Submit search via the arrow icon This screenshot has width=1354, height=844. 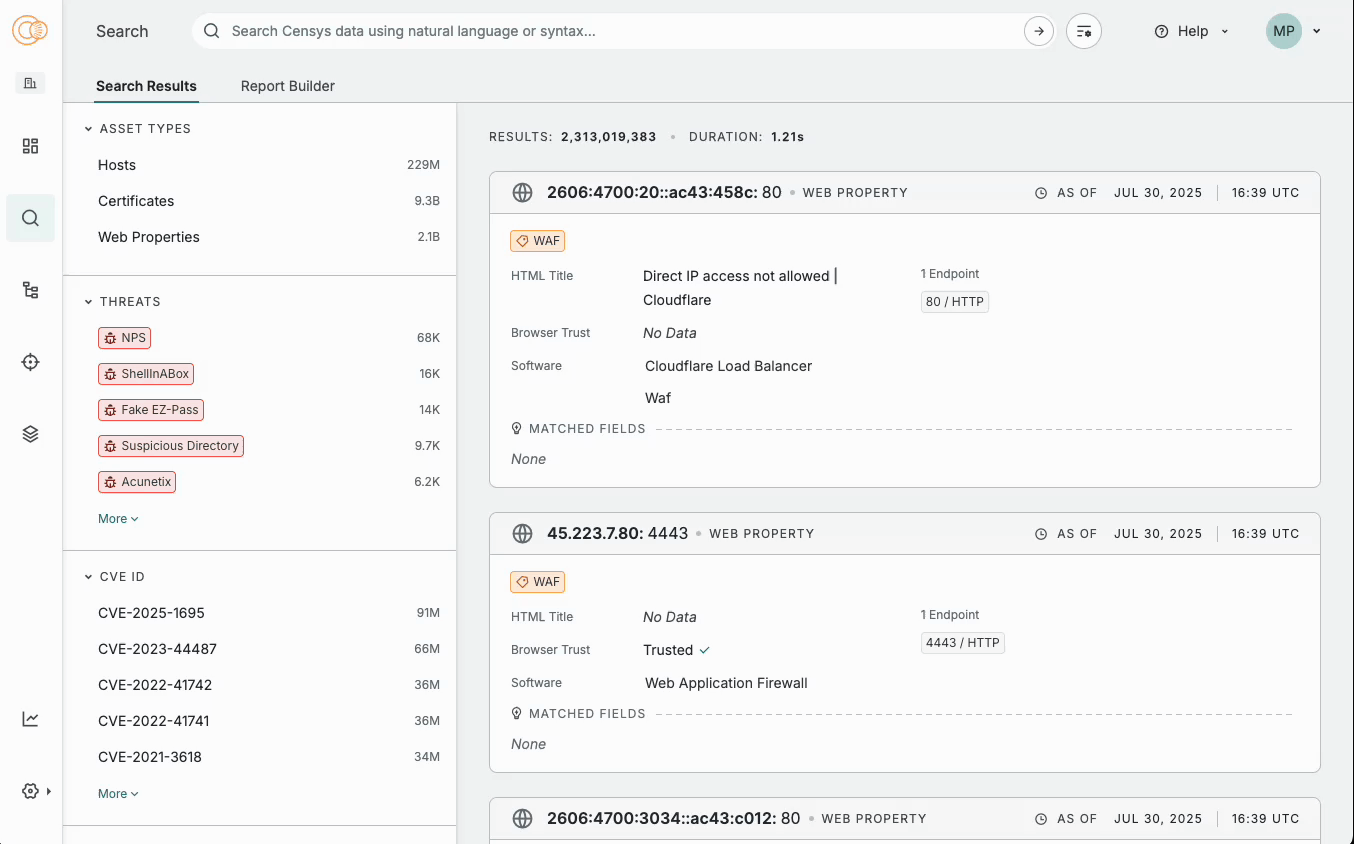pos(1038,31)
